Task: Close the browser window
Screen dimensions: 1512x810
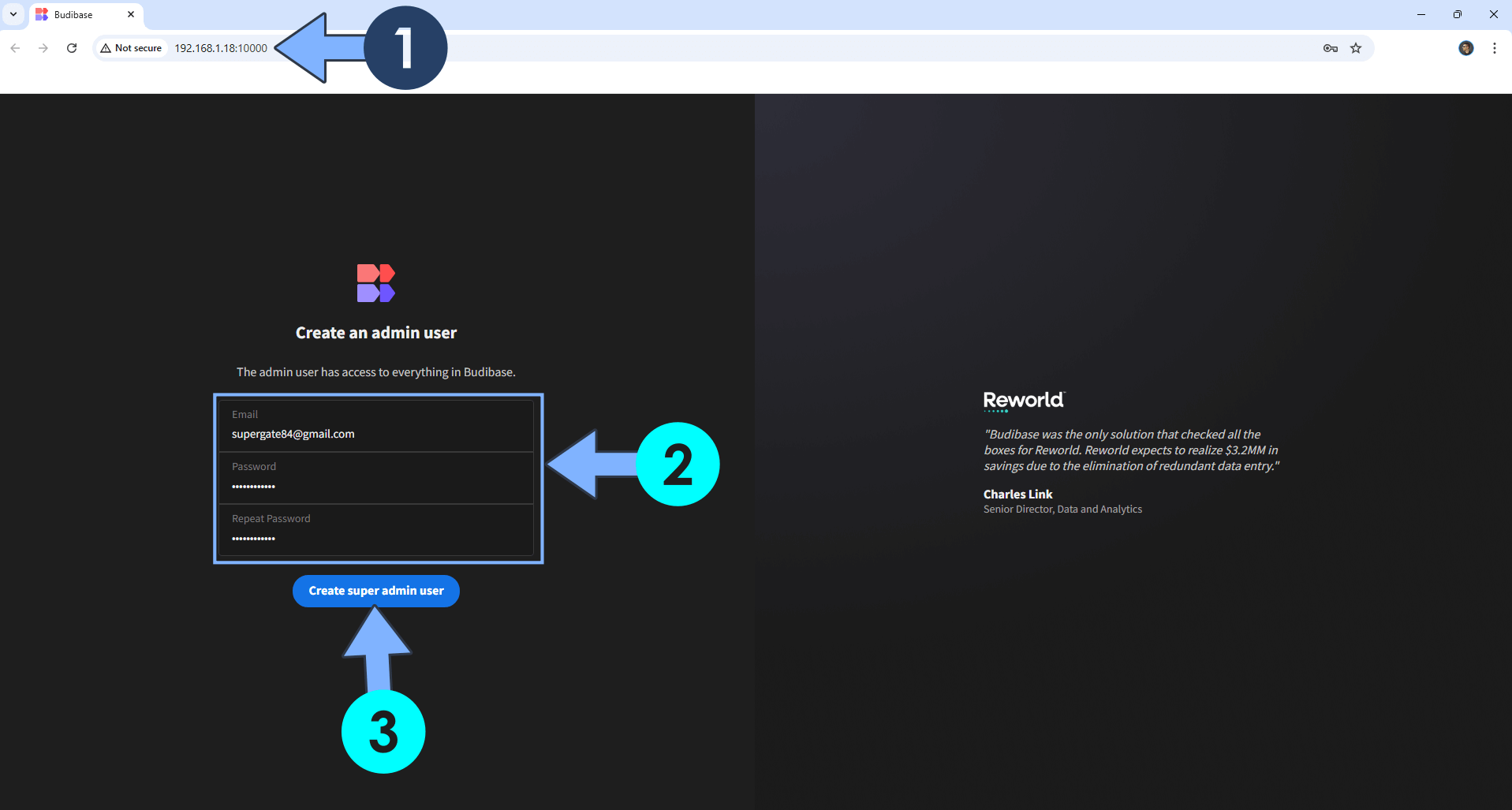Action: click(1494, 14)
